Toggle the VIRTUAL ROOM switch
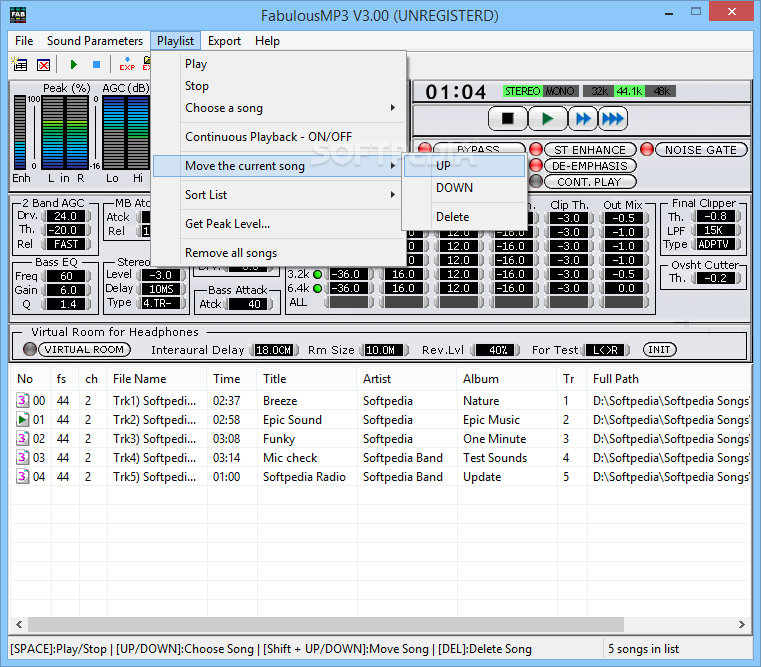 (x=84, y=349)
